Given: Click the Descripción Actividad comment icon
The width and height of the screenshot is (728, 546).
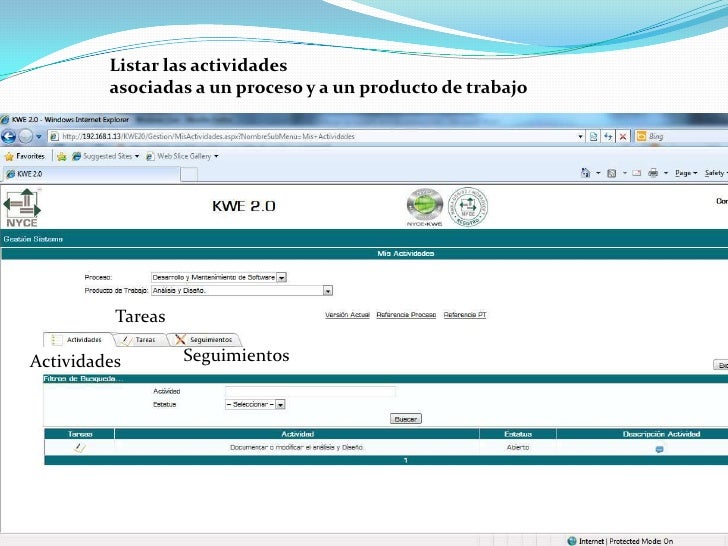Looking at the screenshot, I should [x=659, y=449].
